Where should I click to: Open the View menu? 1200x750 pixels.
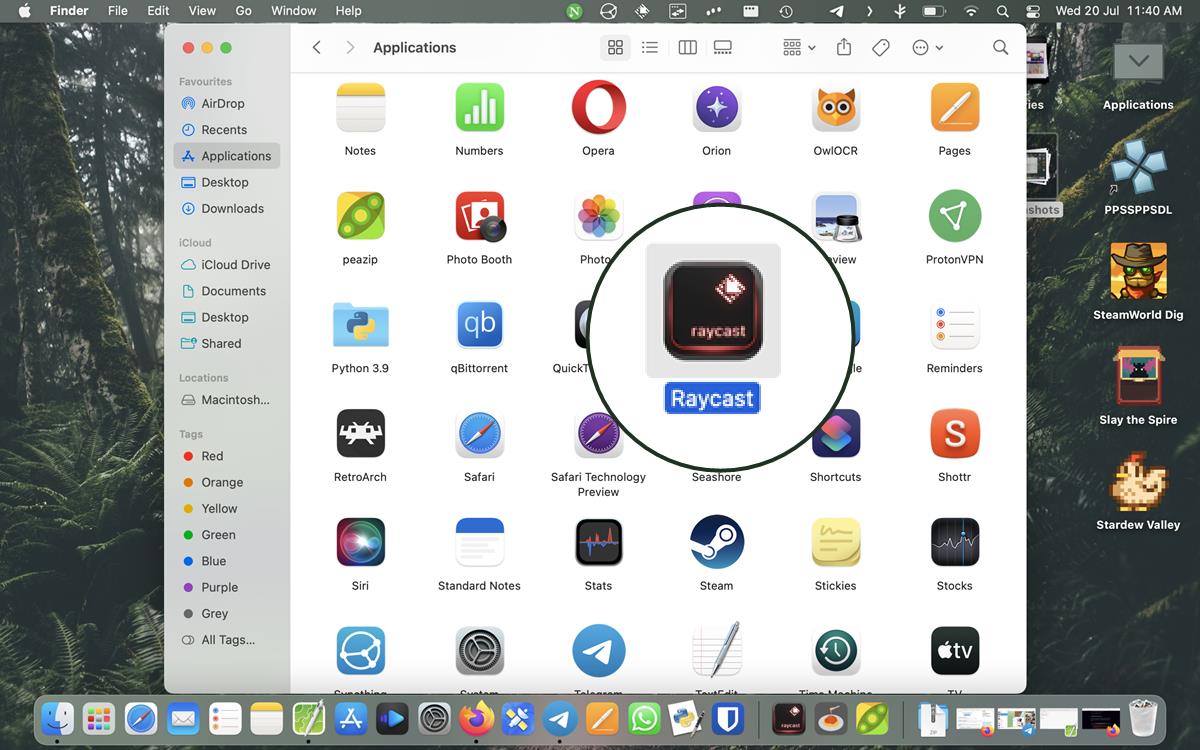pos(202,11)
